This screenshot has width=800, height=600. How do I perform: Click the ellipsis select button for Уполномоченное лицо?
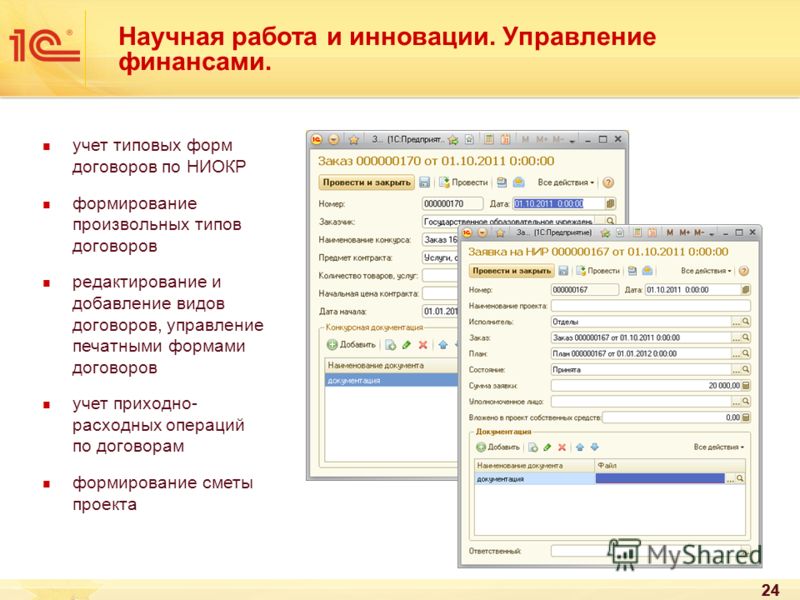pyautogui.click(x=736, y=402)
